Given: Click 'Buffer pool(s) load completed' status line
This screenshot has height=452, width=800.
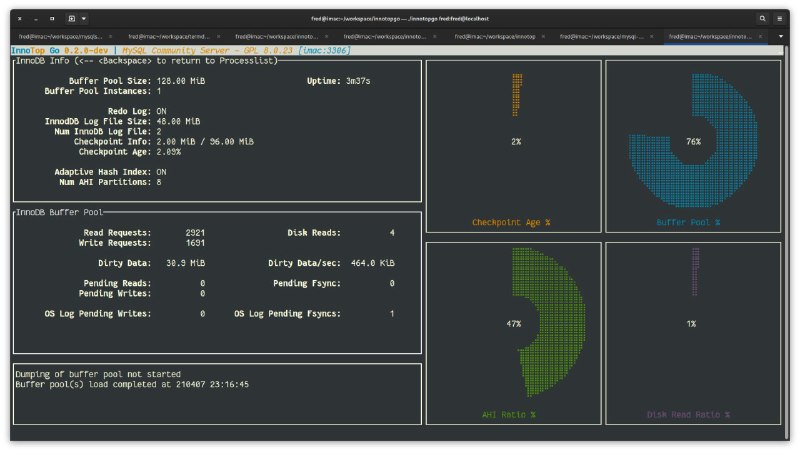Looking at the screenshot, I should point(132,384).
